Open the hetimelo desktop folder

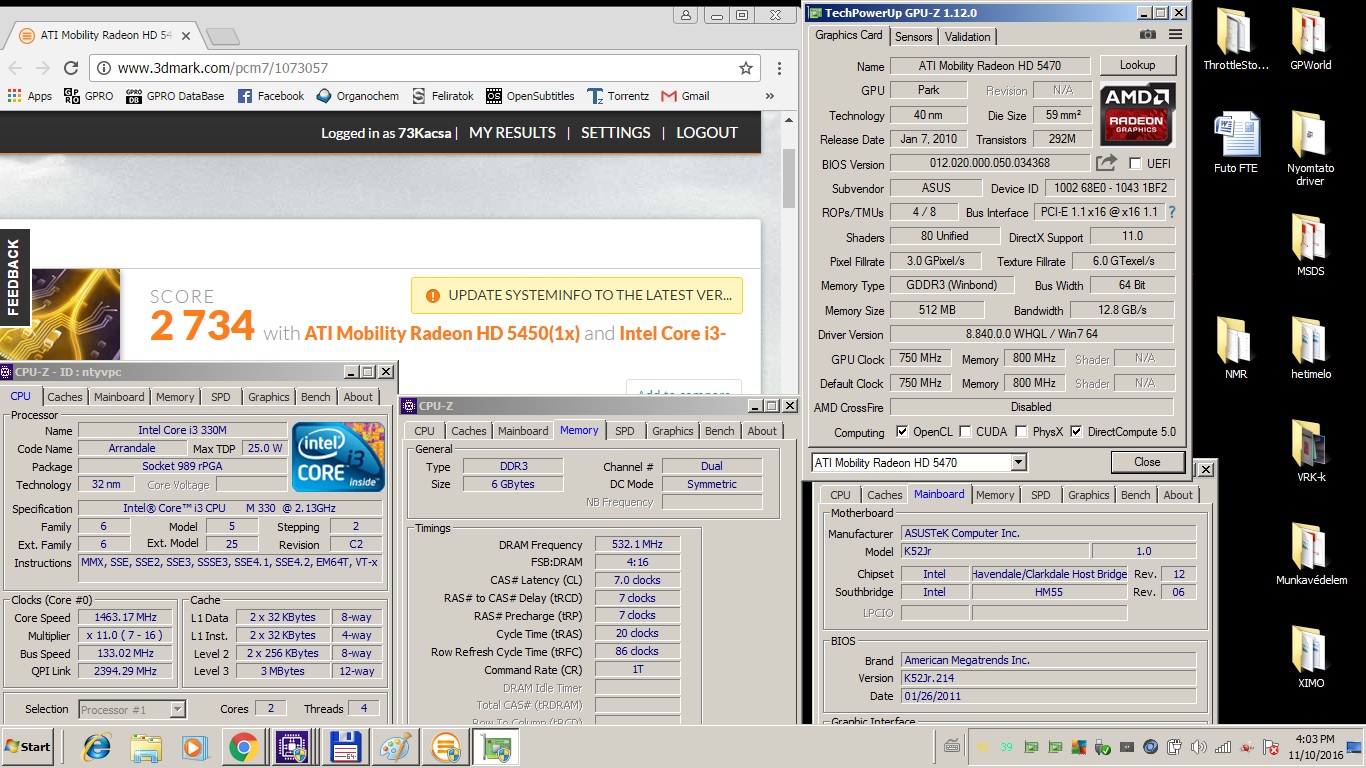pyautogui.click(x=1310, y=349)
